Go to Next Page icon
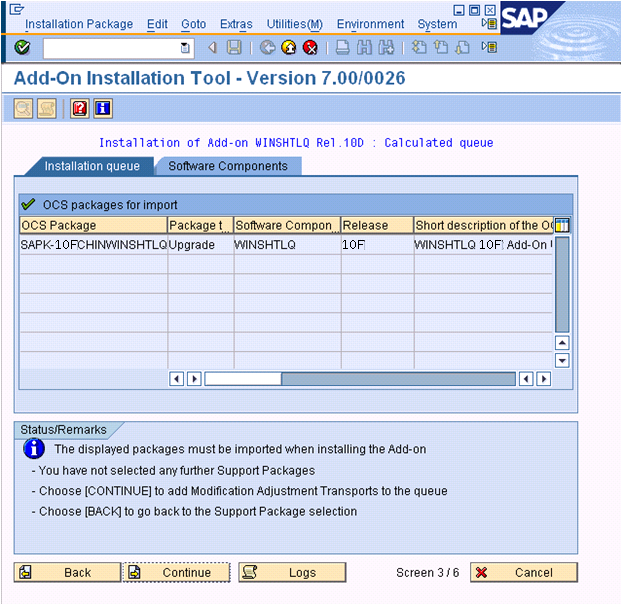 (x=462, y=48)
